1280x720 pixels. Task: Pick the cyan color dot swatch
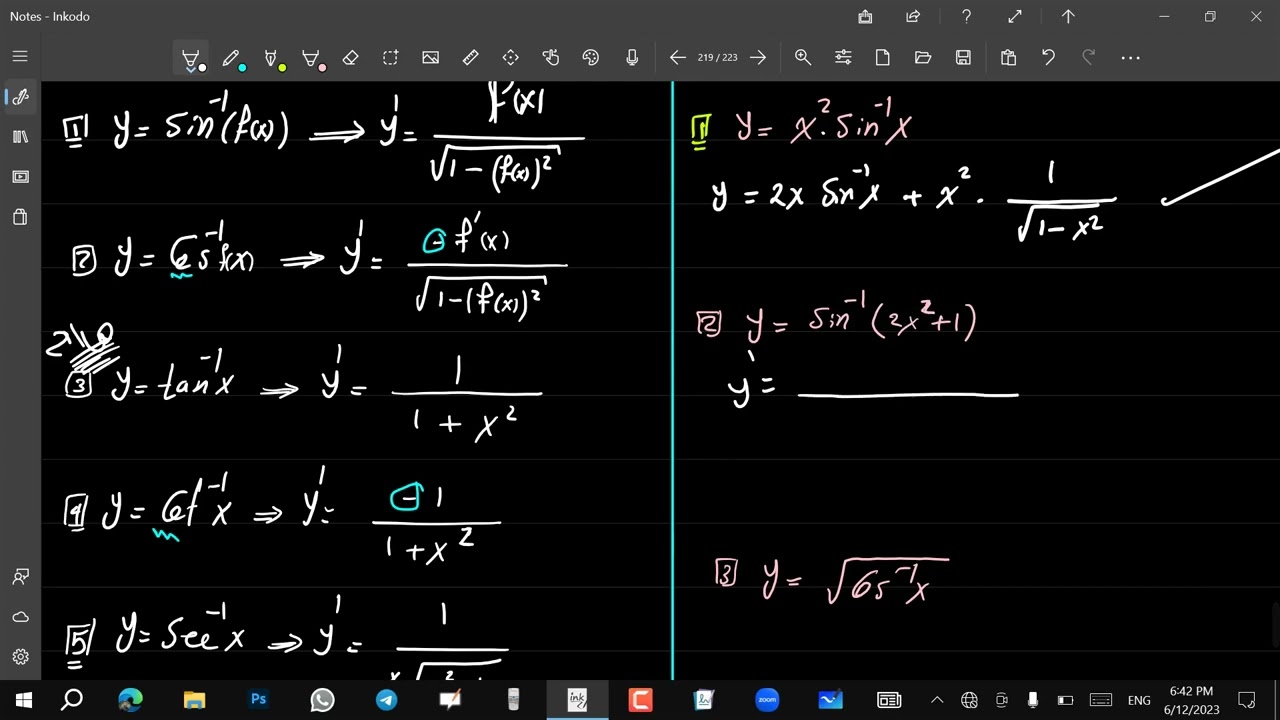242,67
